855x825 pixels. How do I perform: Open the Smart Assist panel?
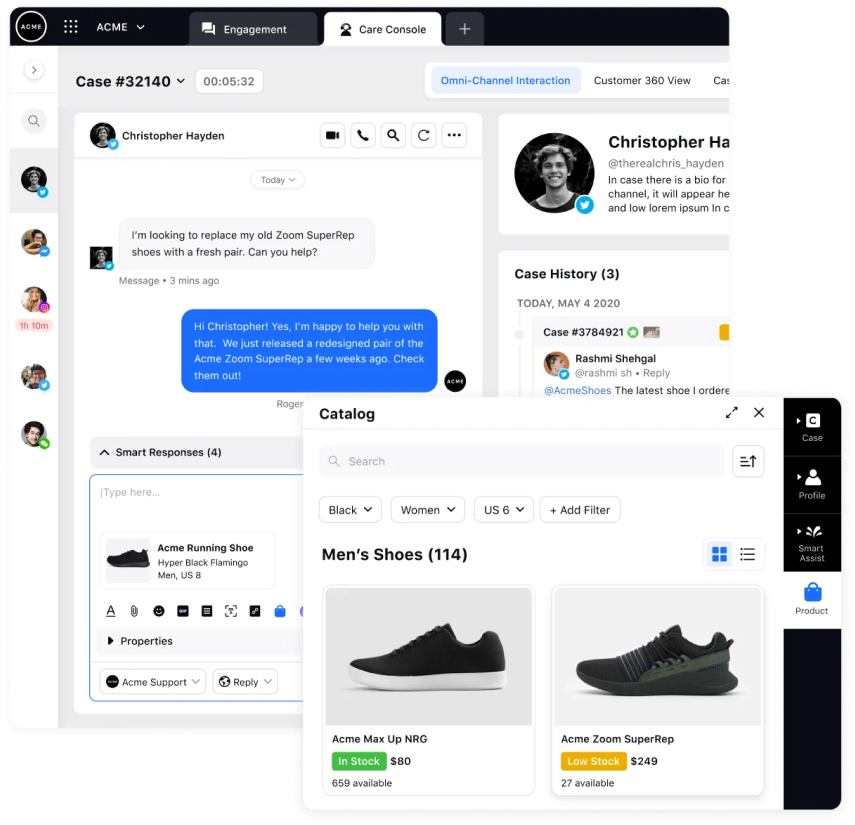[812, 543]
